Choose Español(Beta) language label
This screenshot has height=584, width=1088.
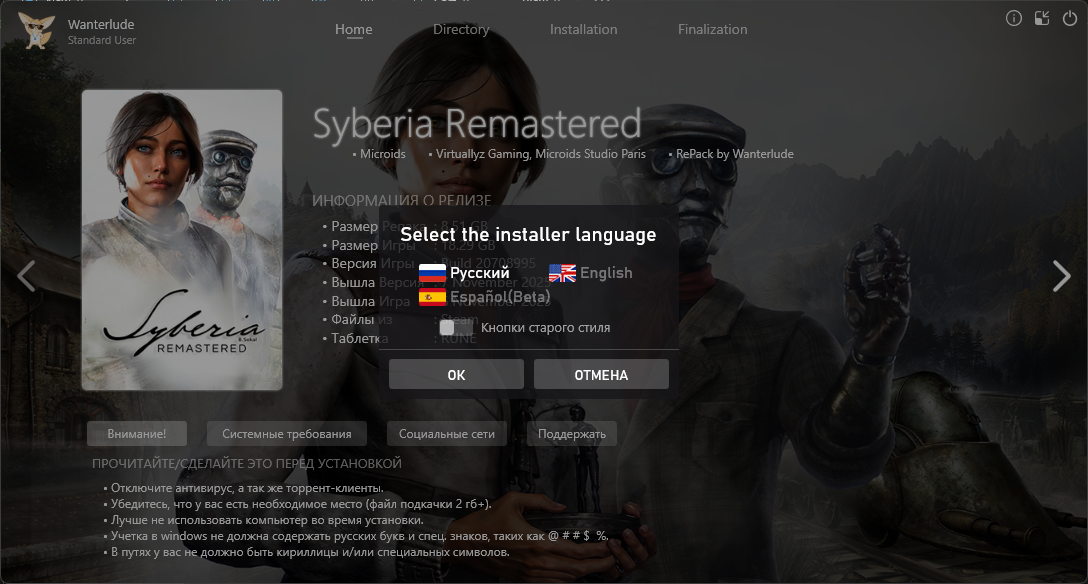pos(500,298)
